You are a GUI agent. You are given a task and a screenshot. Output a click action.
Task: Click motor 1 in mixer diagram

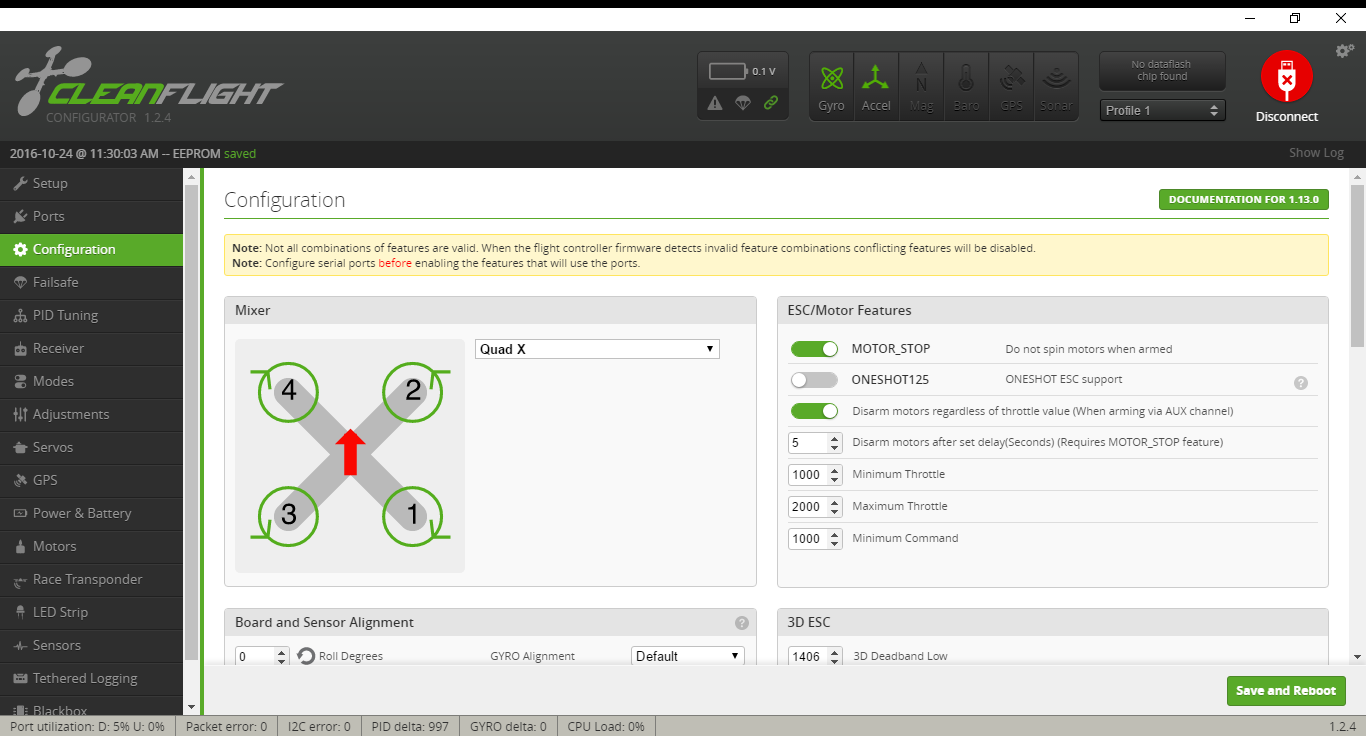(x=413, y=515)
